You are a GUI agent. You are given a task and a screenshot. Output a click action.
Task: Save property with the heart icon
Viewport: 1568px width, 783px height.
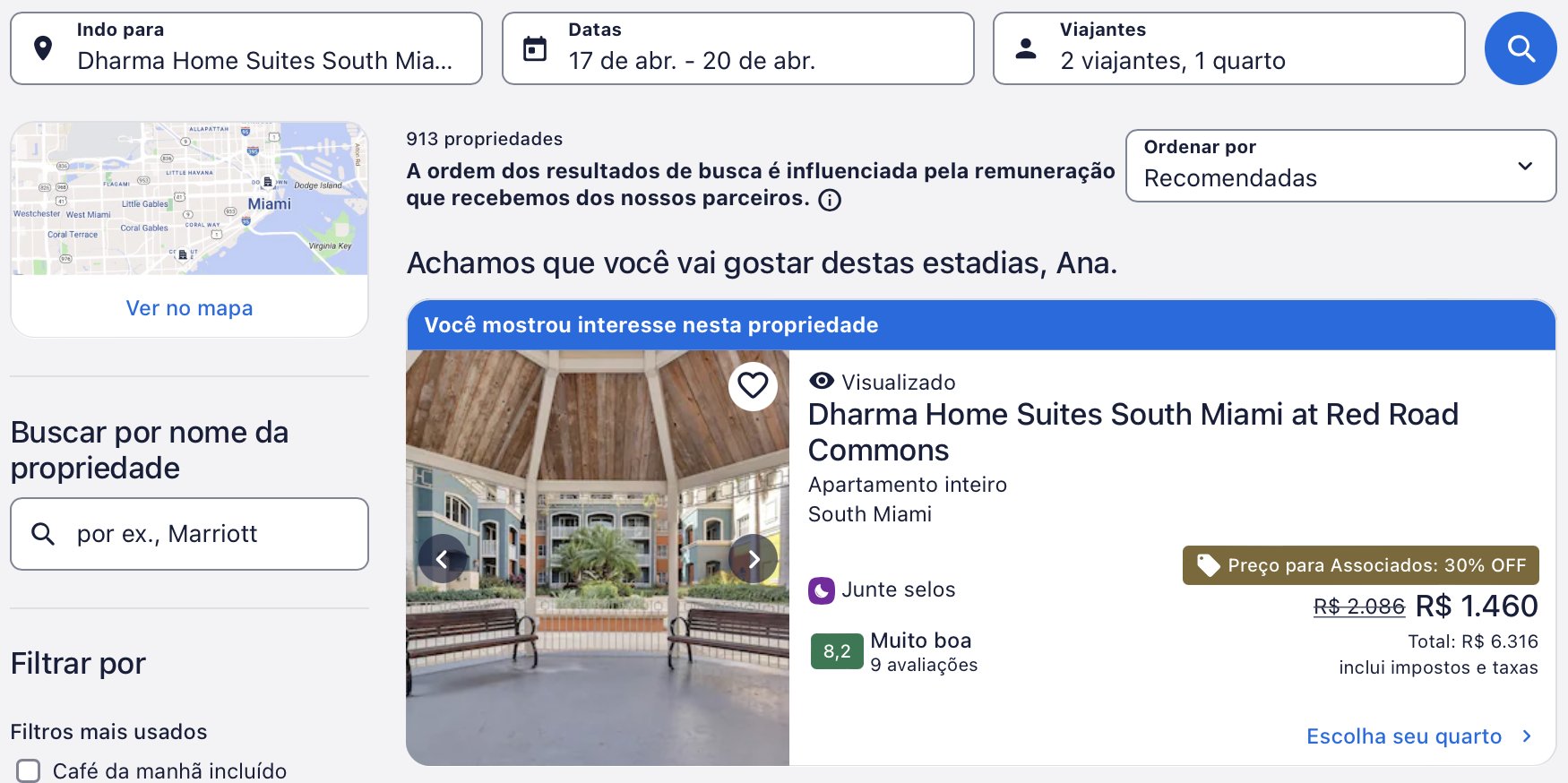pos(753,386)
